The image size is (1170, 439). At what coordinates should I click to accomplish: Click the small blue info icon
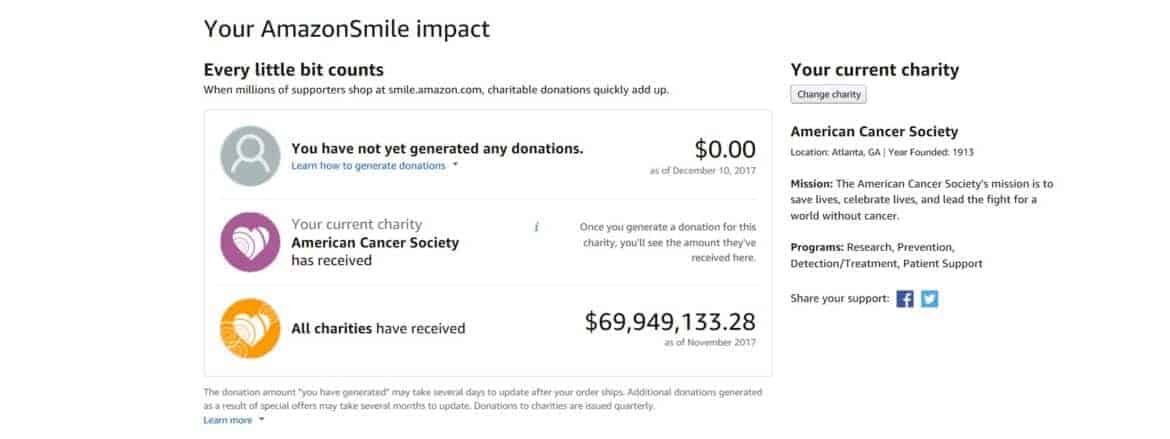coord(536,227)
